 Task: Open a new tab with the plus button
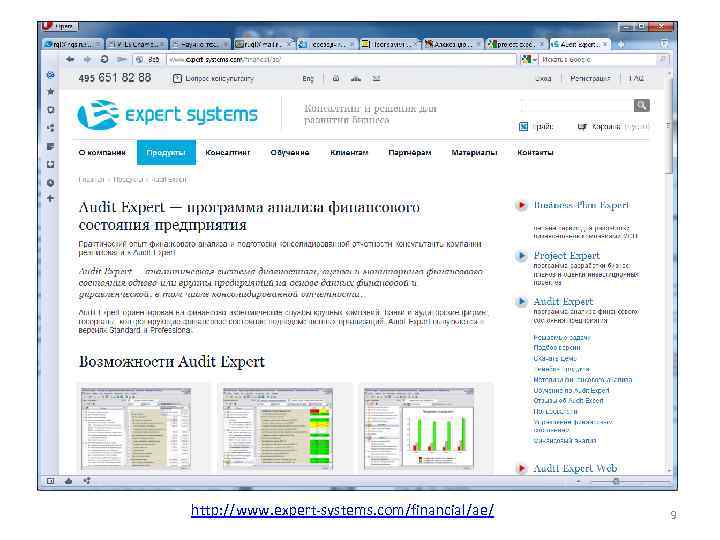click(621, 44)
